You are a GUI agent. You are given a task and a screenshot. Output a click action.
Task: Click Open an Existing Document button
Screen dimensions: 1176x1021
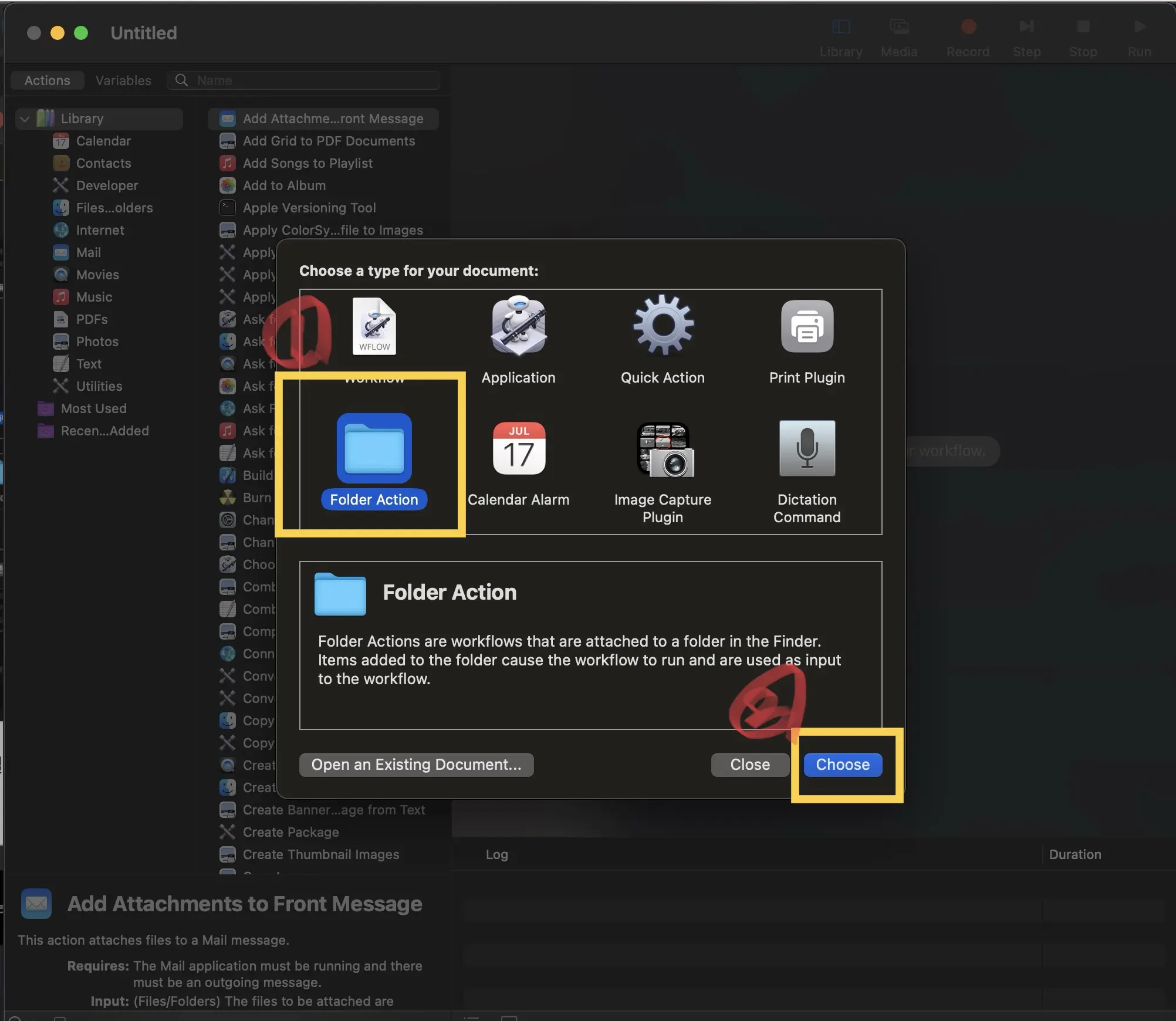coord(416,765)
